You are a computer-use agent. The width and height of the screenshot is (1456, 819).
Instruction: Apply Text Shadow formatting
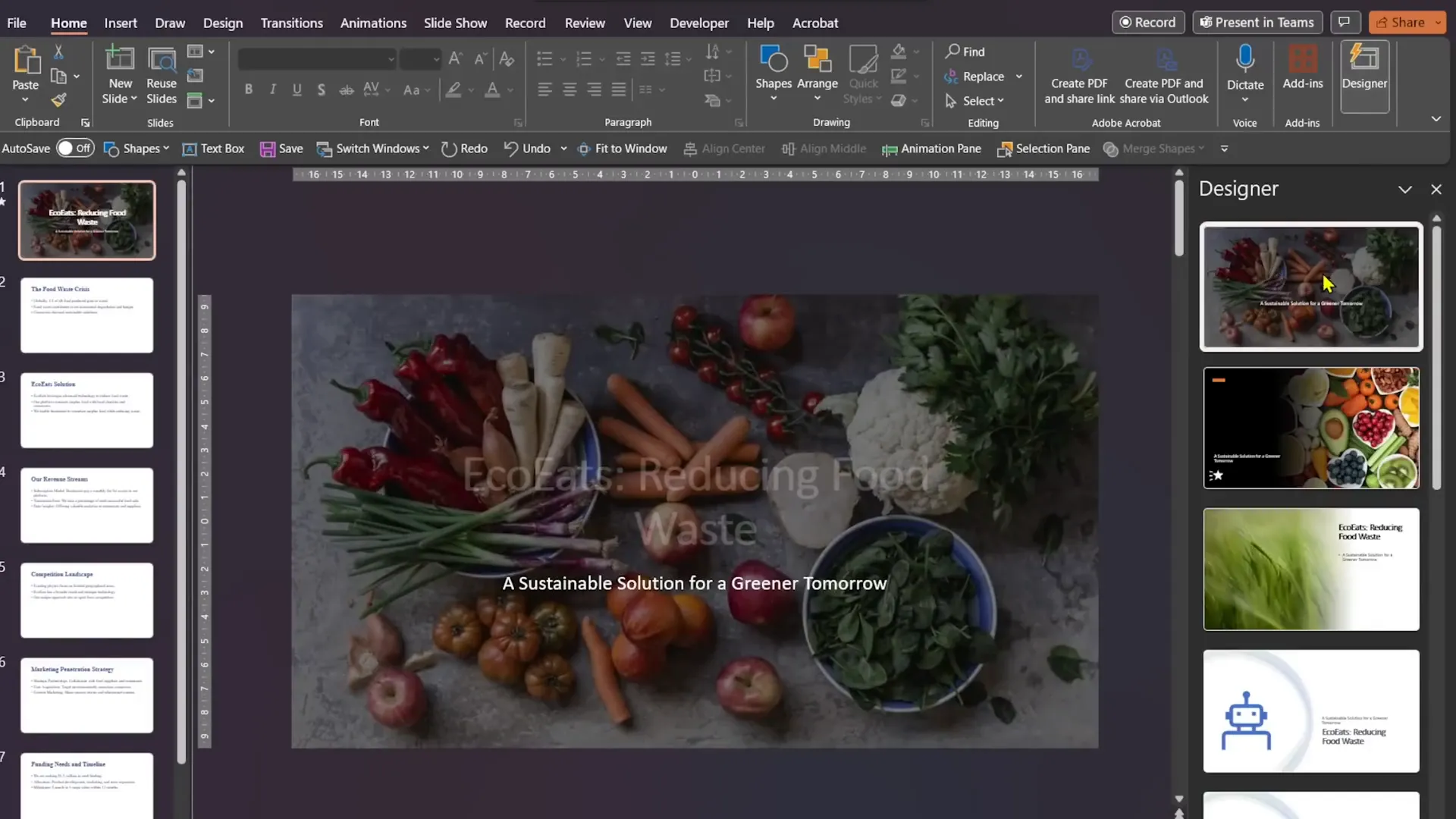tap(322, 89)
